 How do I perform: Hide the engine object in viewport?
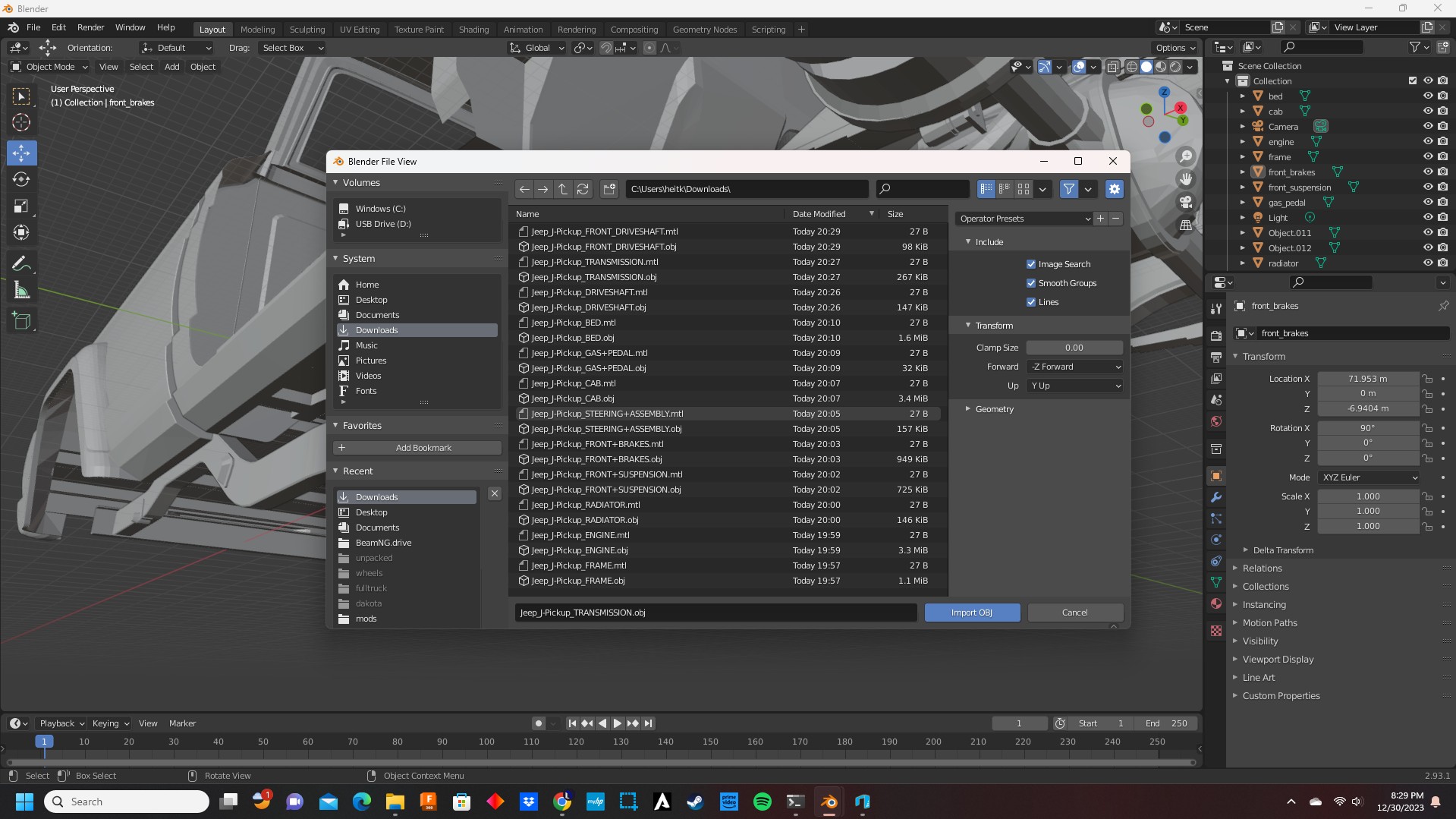1427,142
